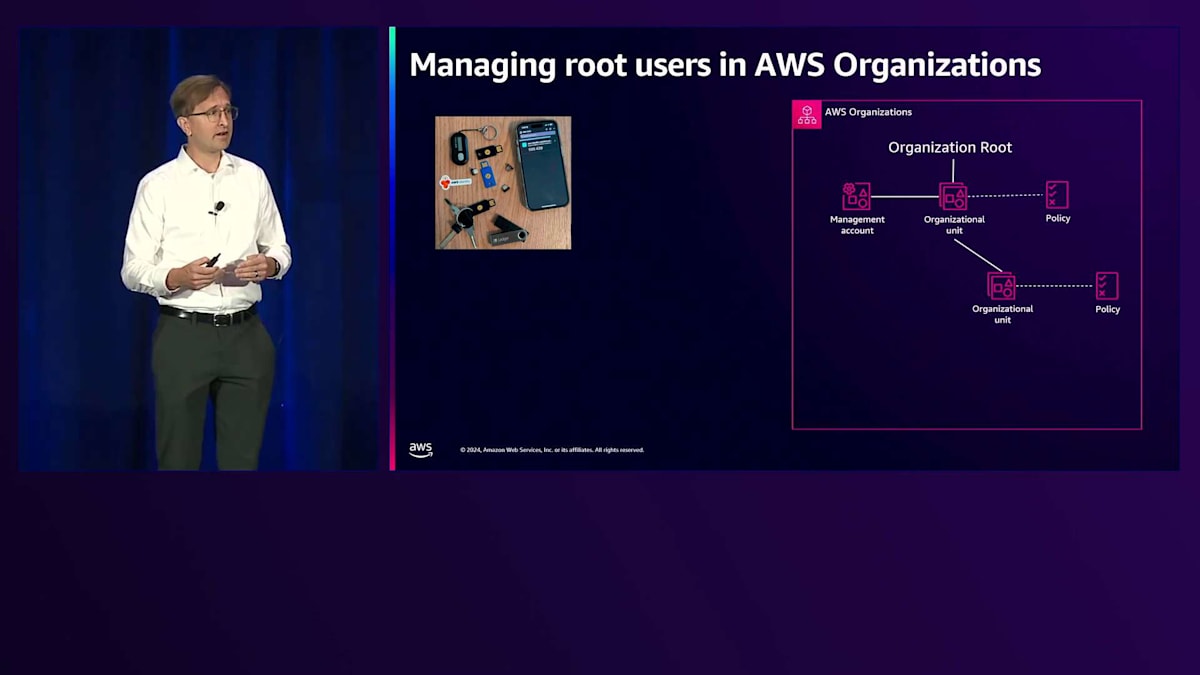Click the AWS Organizations service icon
Image resolution: width=1200 pixels, height=675 pixels.
[x=807, y=114]
